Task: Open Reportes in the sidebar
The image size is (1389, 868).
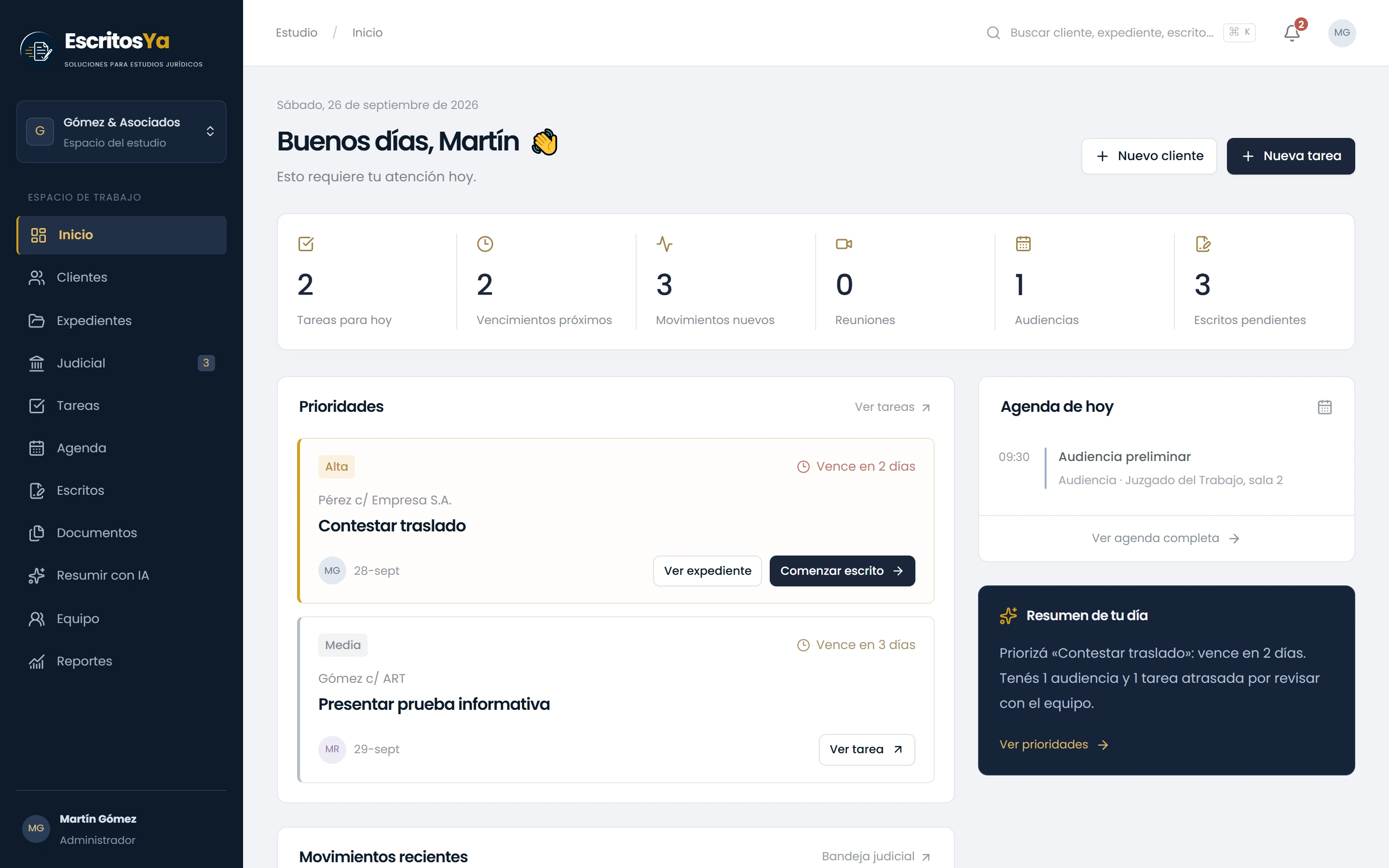Action: tap(121, 661)
